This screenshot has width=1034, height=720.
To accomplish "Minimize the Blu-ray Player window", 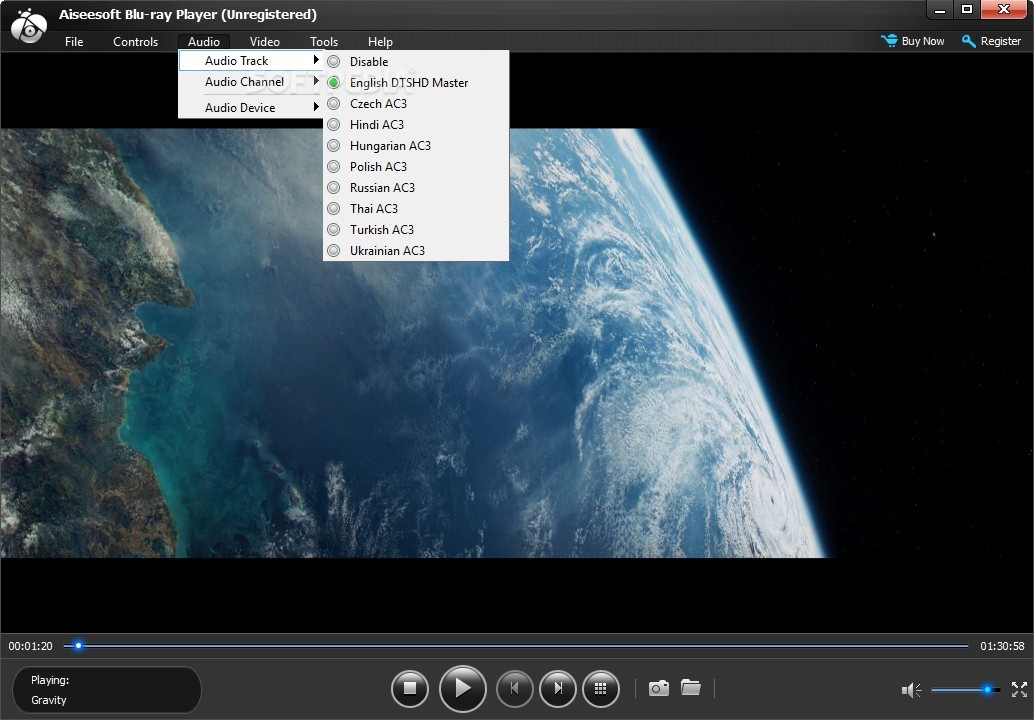I will pyautogui.click(x=940, y=10).
